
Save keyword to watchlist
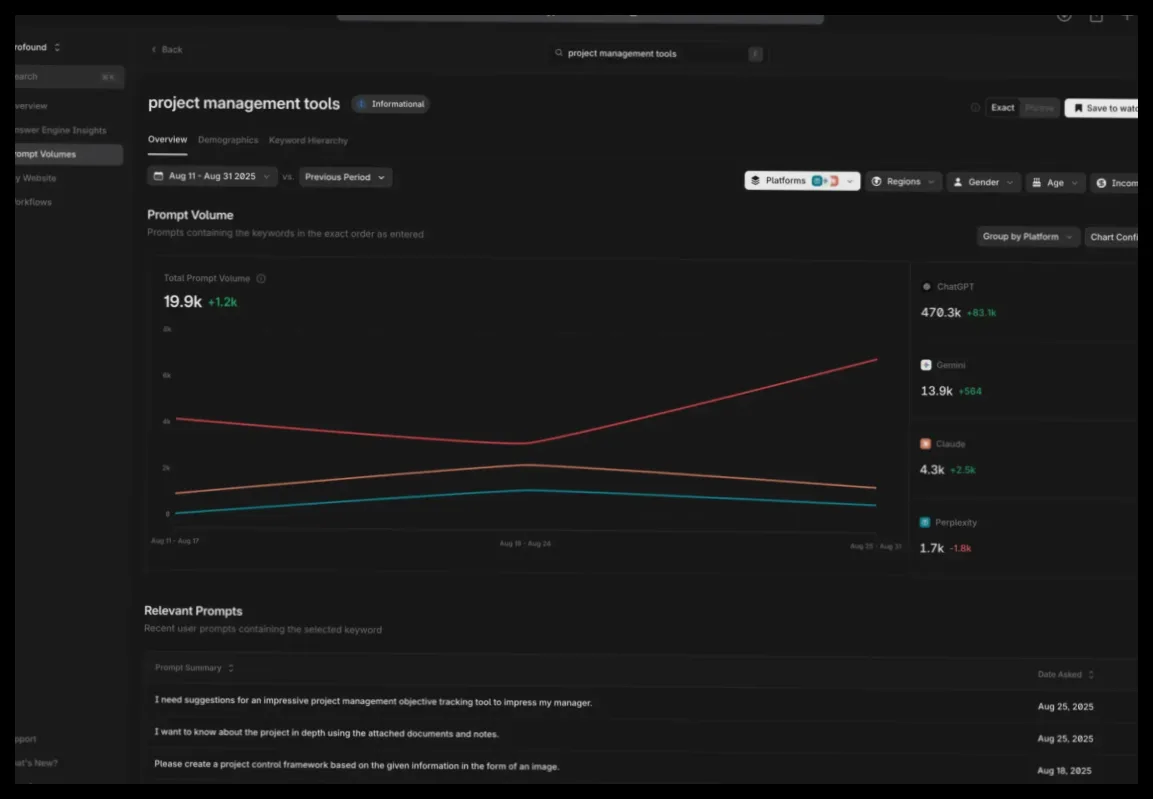(1102, 108)
